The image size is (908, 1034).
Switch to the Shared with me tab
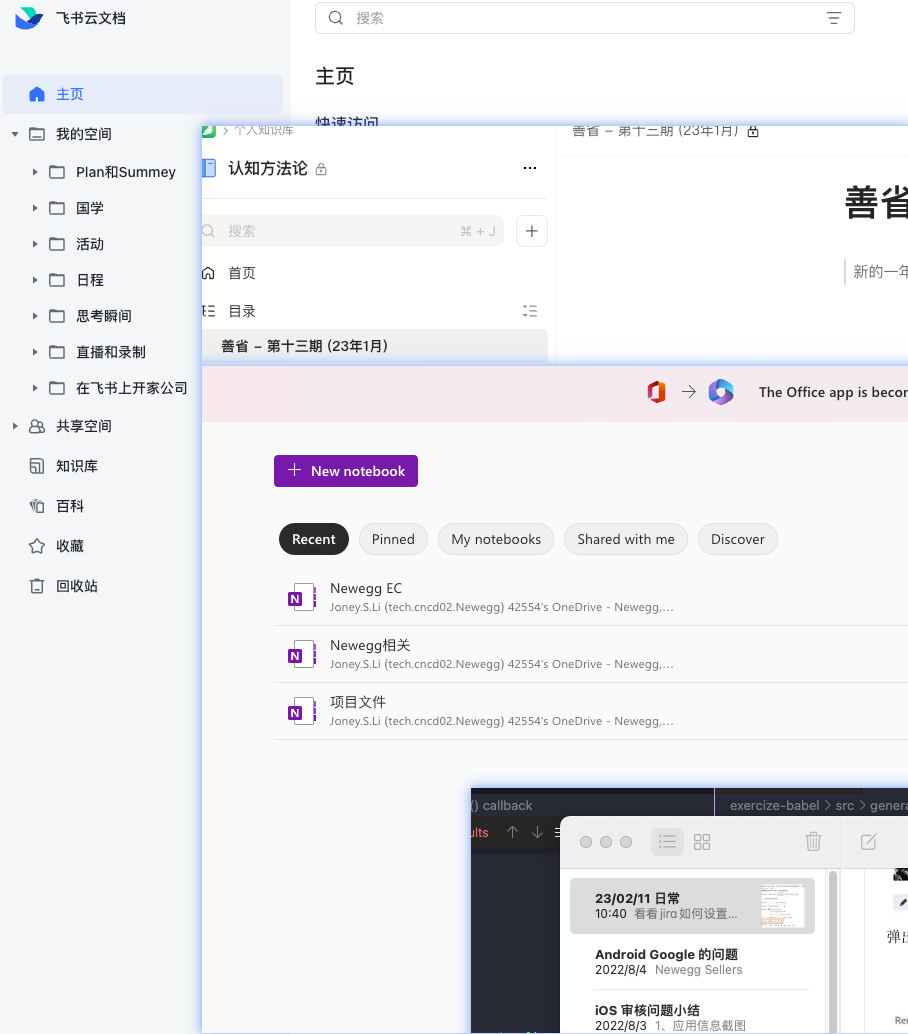pyautogui.click(x=626, y=539)
